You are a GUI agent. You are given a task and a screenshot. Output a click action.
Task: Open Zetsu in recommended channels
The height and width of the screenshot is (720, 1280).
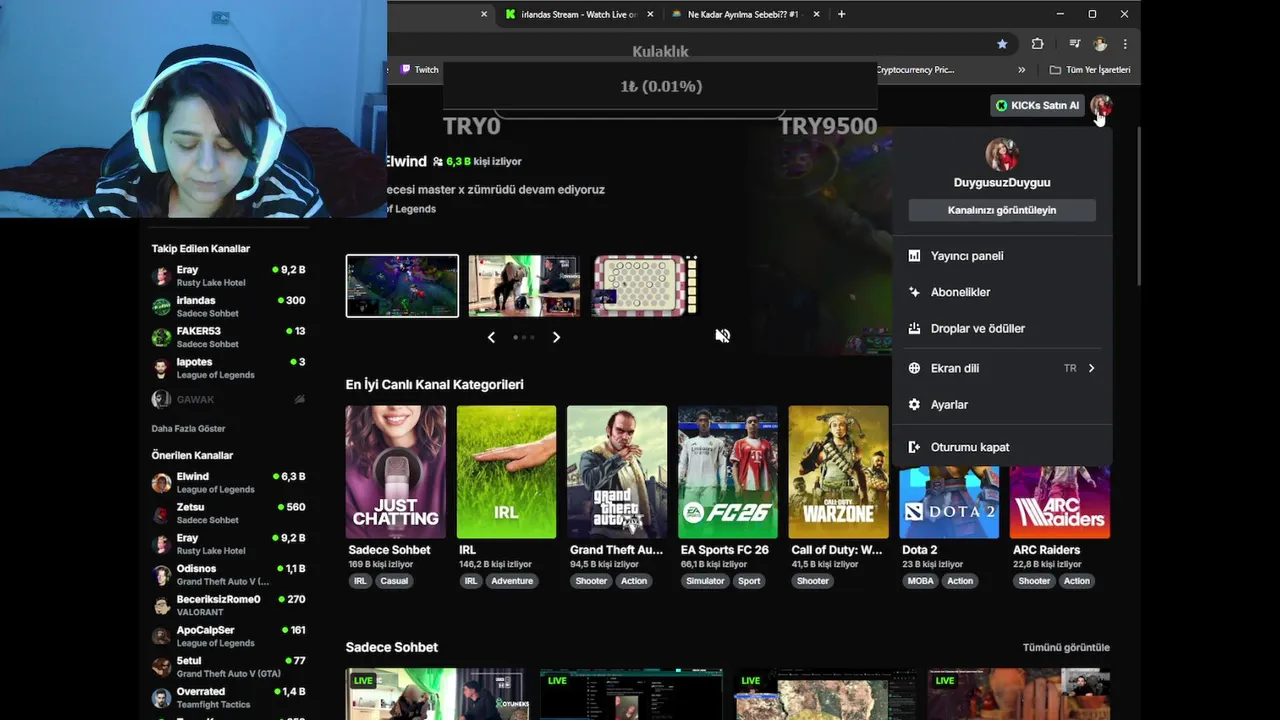point(229,514)
